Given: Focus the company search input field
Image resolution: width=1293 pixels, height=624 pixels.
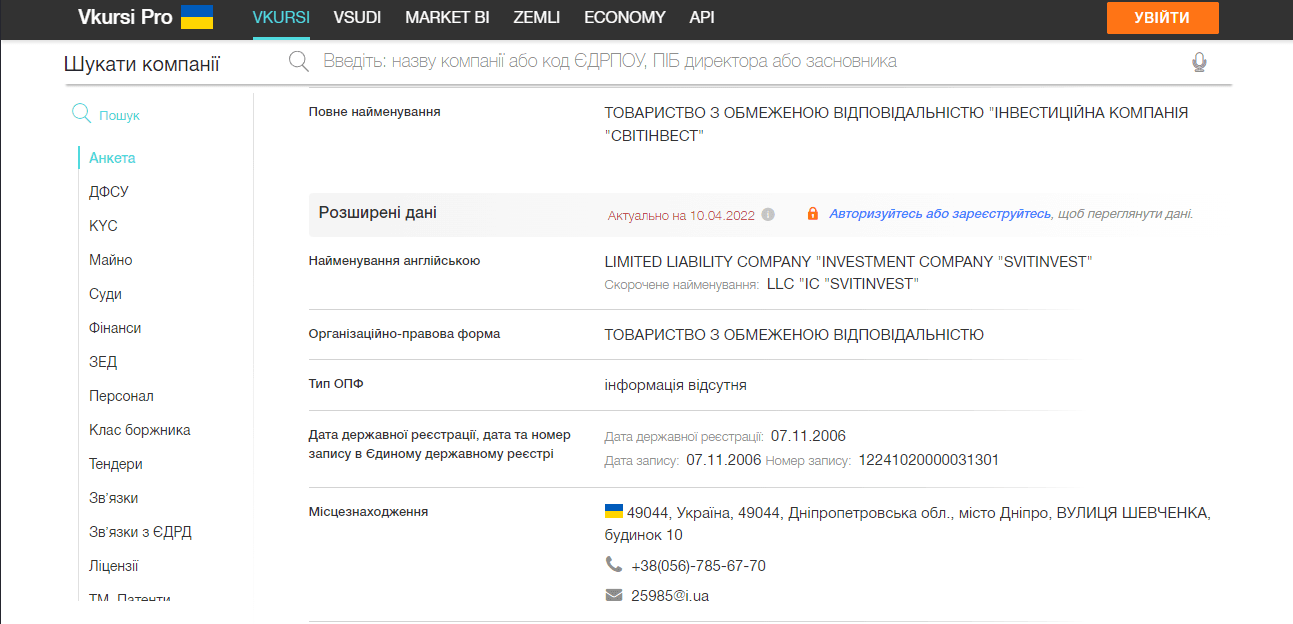Looking at the screenshot, I should click(740, 61).
